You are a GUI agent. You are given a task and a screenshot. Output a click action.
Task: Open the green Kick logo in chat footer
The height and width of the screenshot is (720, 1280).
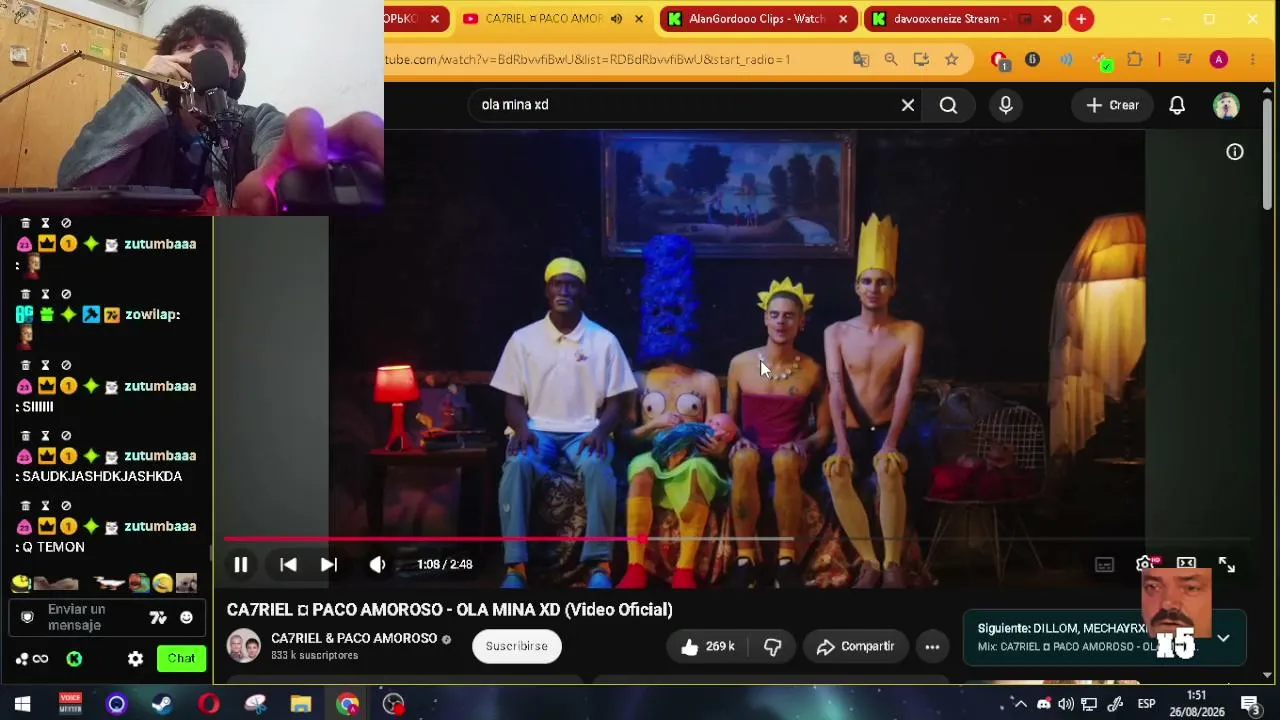(x=74, y=659)
